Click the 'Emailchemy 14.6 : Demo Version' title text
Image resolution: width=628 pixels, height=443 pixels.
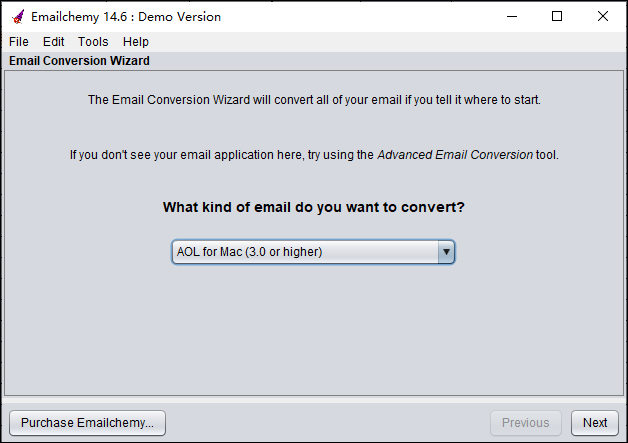pos(126,16)
